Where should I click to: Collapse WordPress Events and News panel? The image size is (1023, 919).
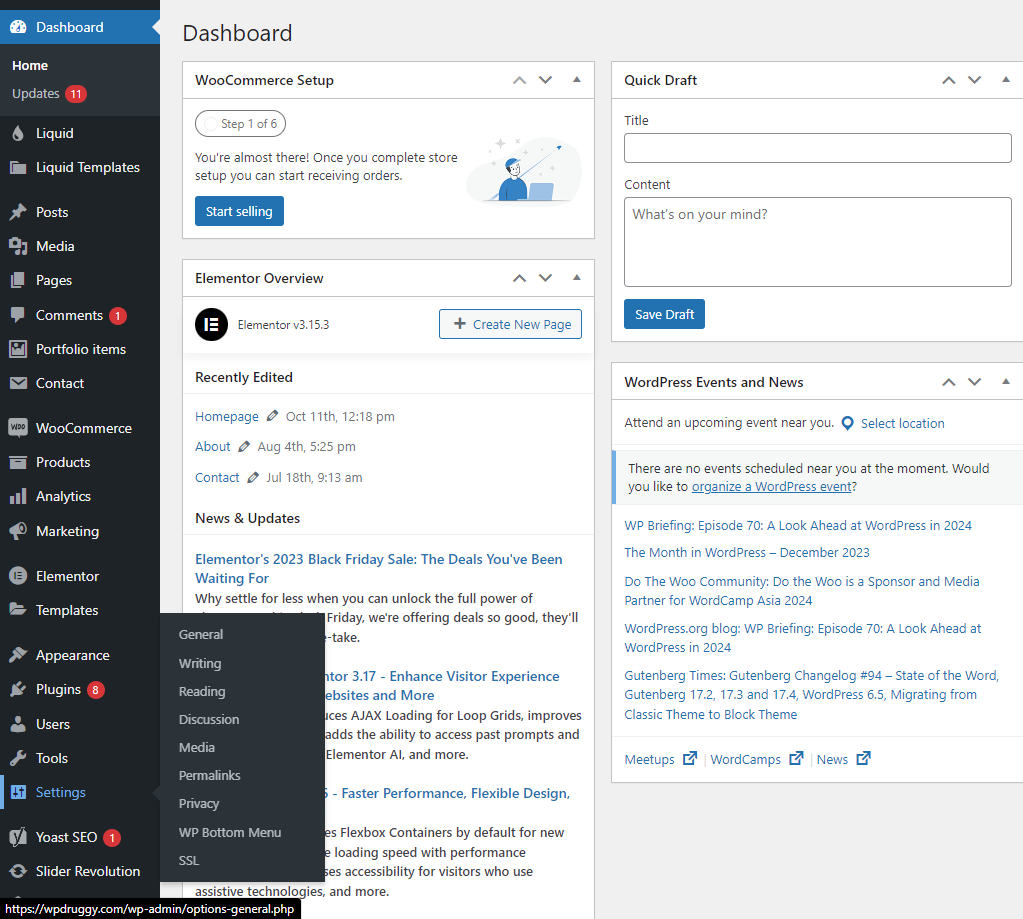pyautogui.click(x=1006, y=382)
